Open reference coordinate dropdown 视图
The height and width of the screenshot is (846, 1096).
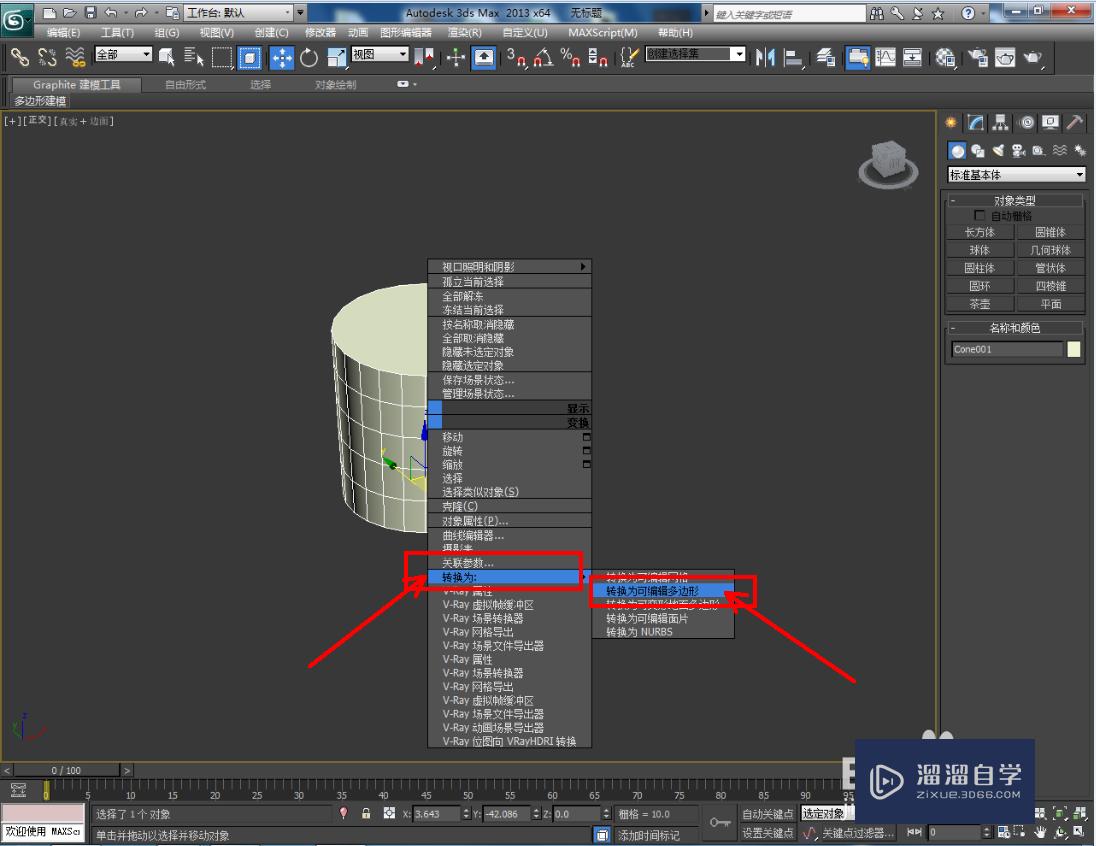click(x=380, y=54)
